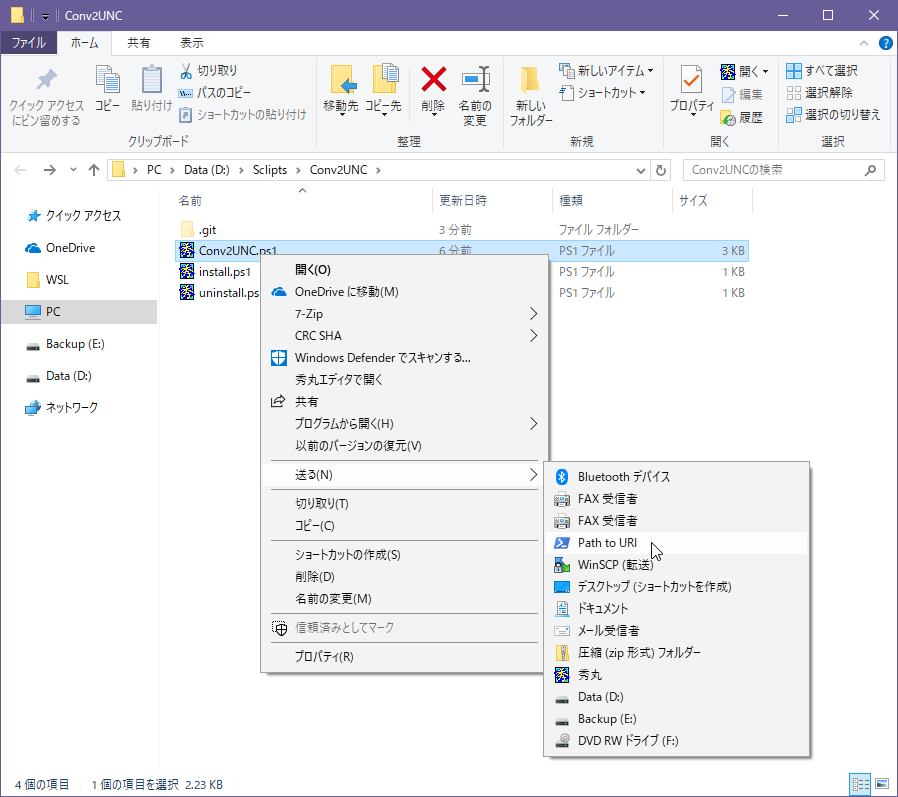This screenshot has width=898, height=797.
Task: Select OneDrive in the navigation pane
Action: click(70, 248)
